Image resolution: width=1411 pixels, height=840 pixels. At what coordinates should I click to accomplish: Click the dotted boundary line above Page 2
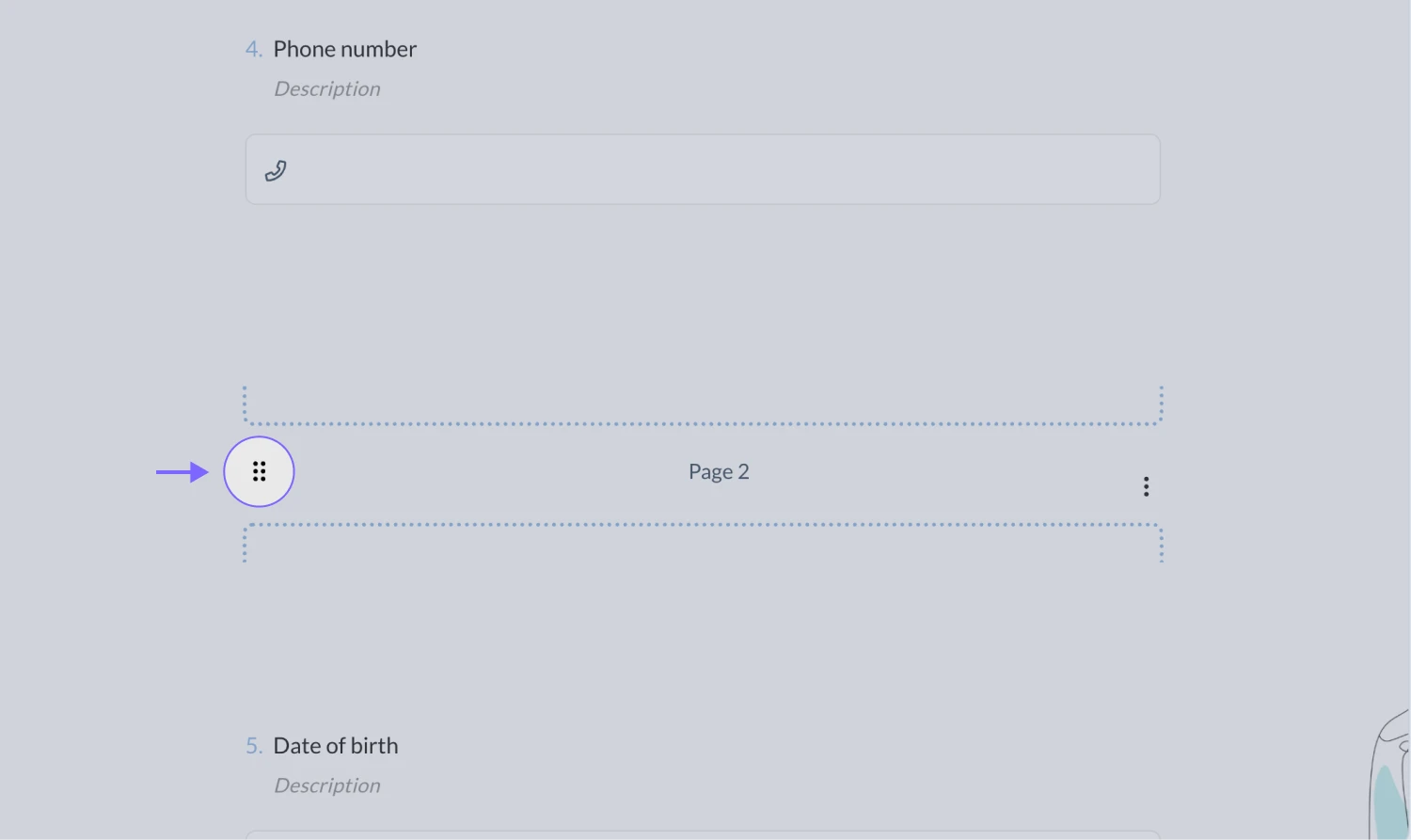tap(703, 423)
